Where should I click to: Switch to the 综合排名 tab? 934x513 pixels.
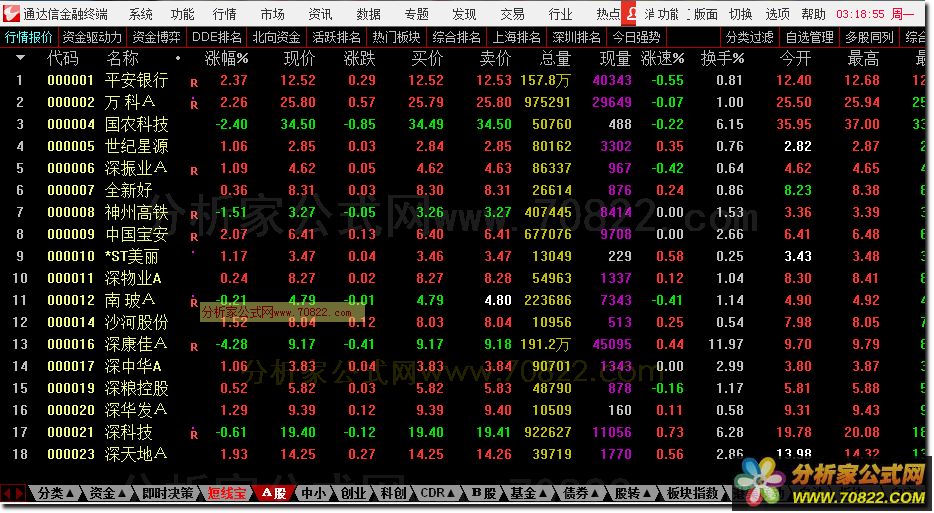[456, 37]
